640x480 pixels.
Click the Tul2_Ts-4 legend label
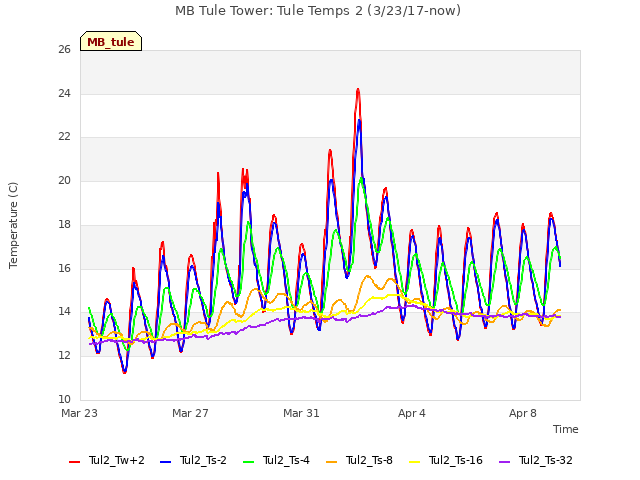coord(286,460)
